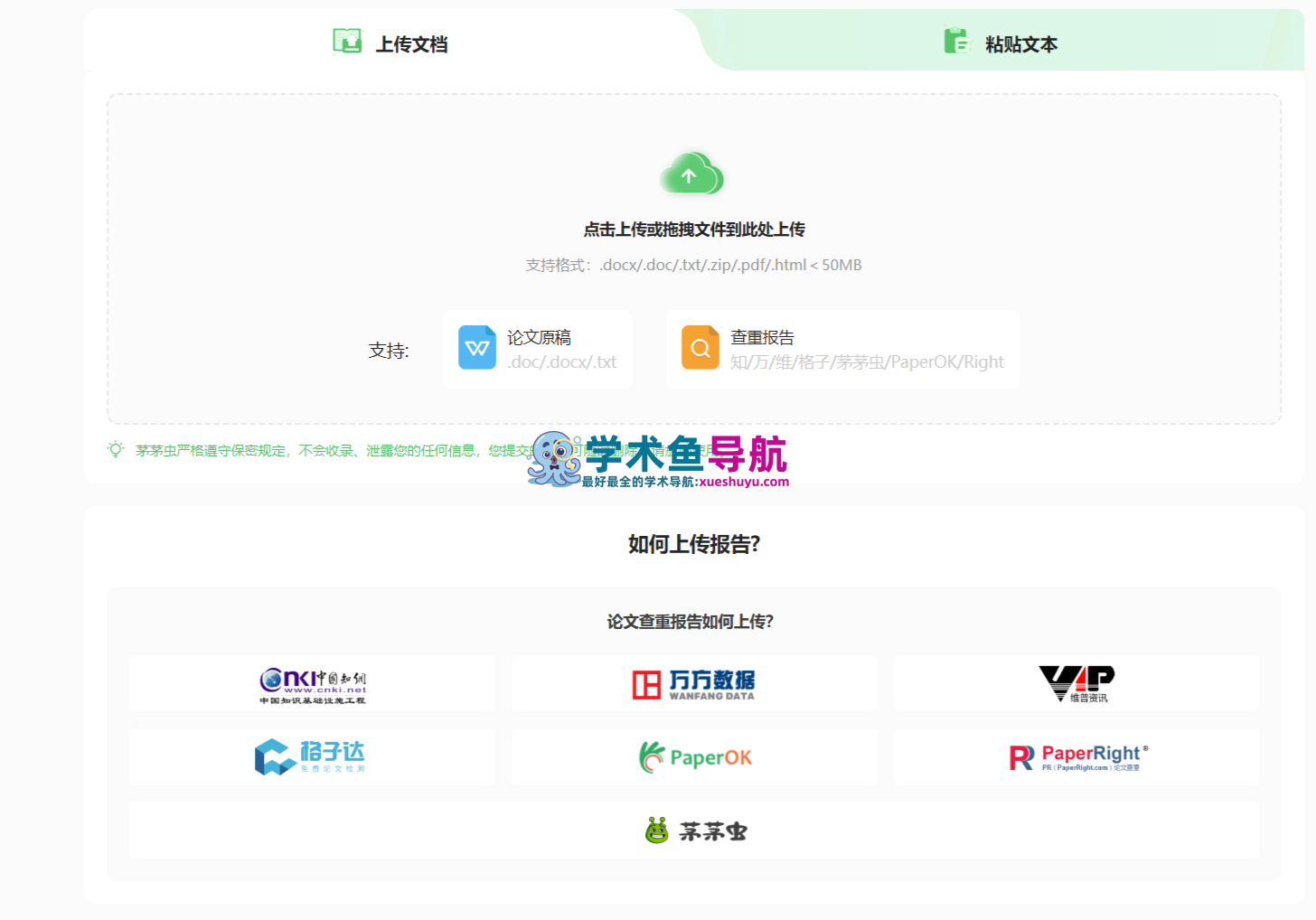This screenshot has height=920, width=1316.
Task: Click the blue WPS document icon
Action: pos(477,348)
